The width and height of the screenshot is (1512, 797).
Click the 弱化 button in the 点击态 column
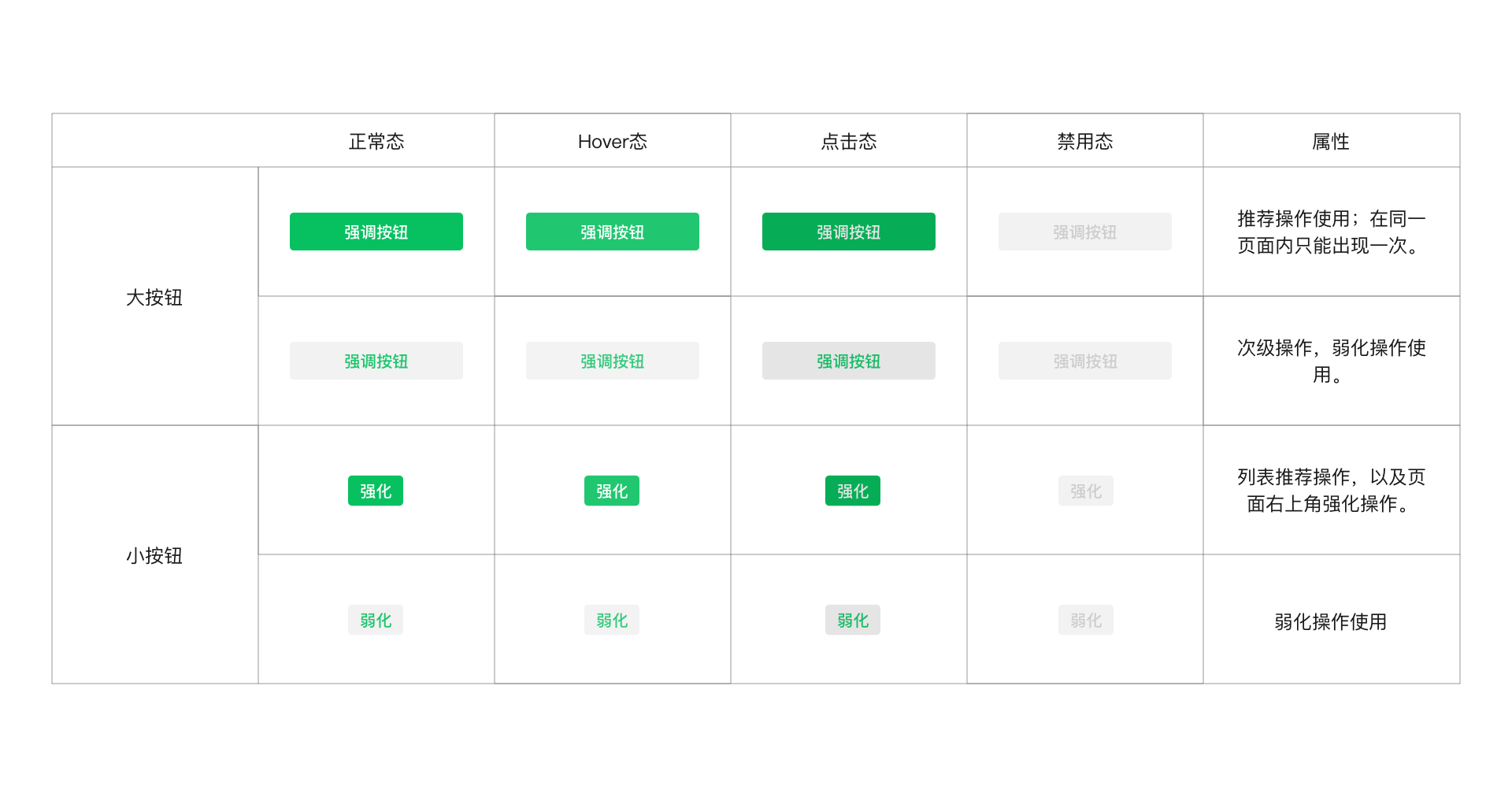coord(852,620)
